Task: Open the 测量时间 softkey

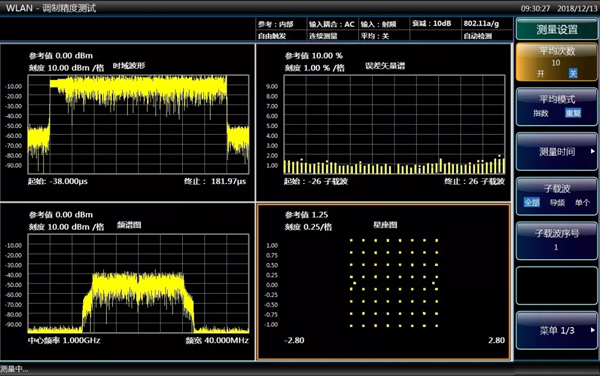Action: tap(557, 151)
